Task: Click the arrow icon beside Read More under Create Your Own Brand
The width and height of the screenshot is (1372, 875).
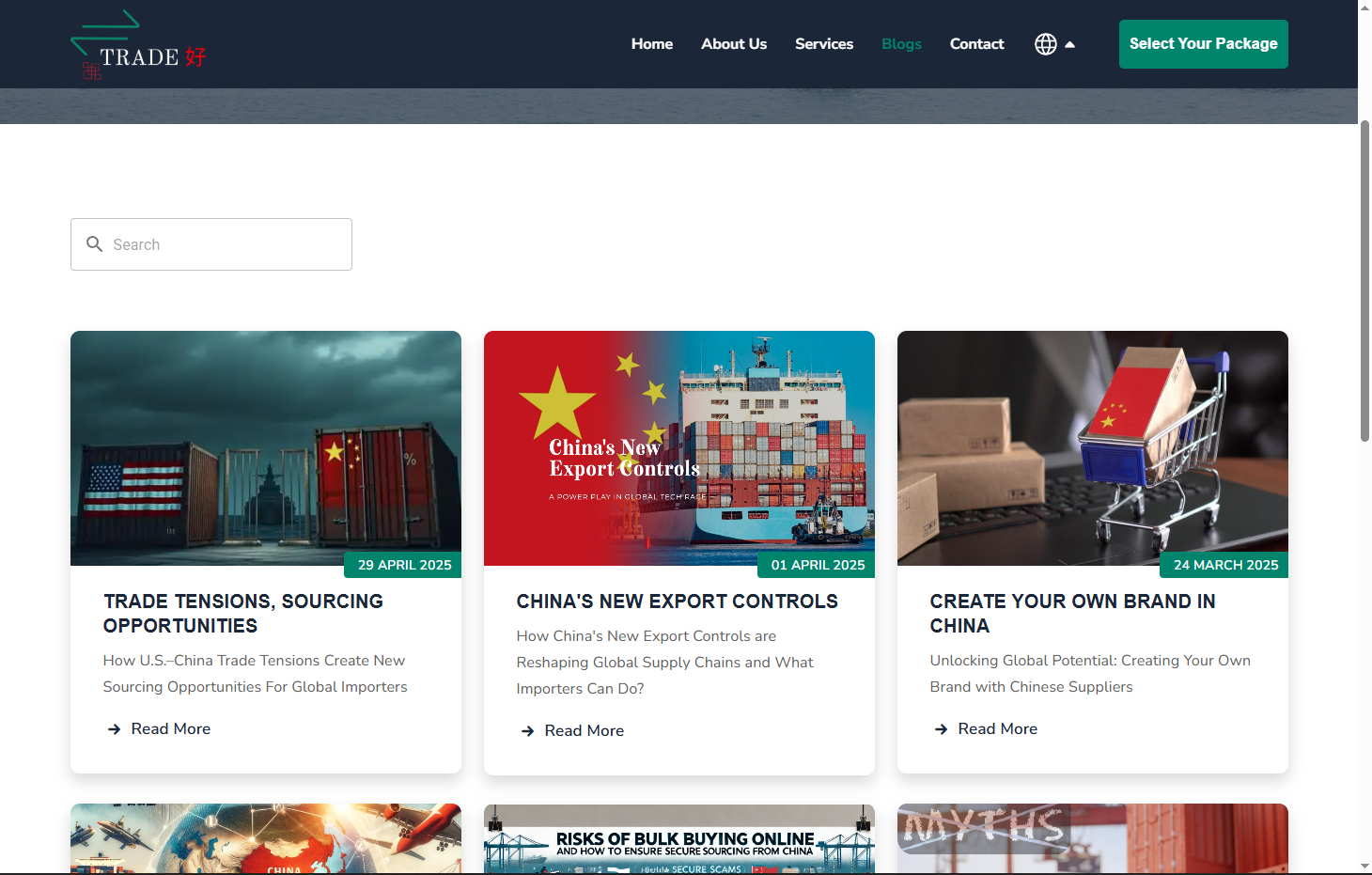Action: pyautogui.click(x=941, y=729)
